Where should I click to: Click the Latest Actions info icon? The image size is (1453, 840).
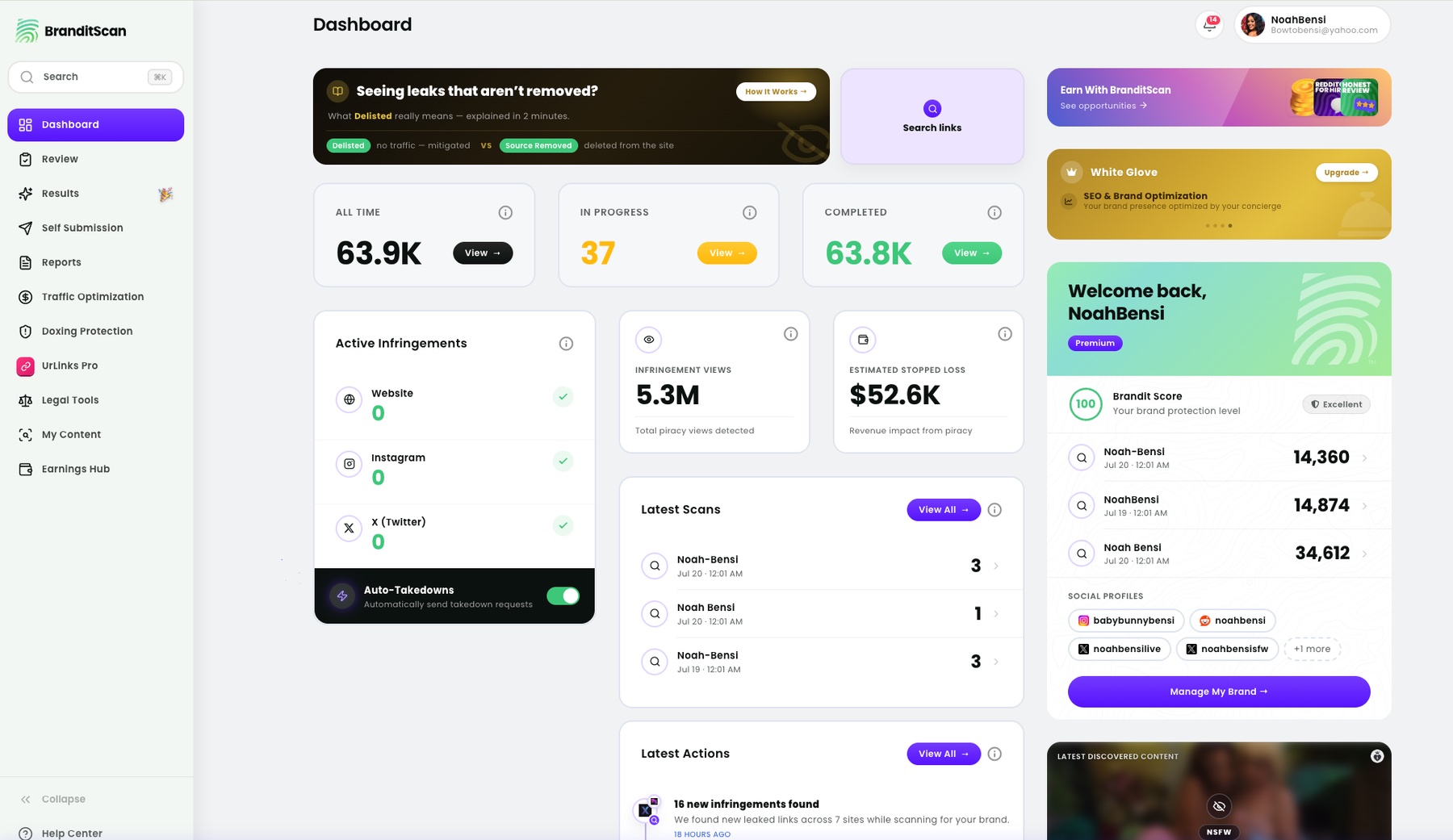coord(994,754)
